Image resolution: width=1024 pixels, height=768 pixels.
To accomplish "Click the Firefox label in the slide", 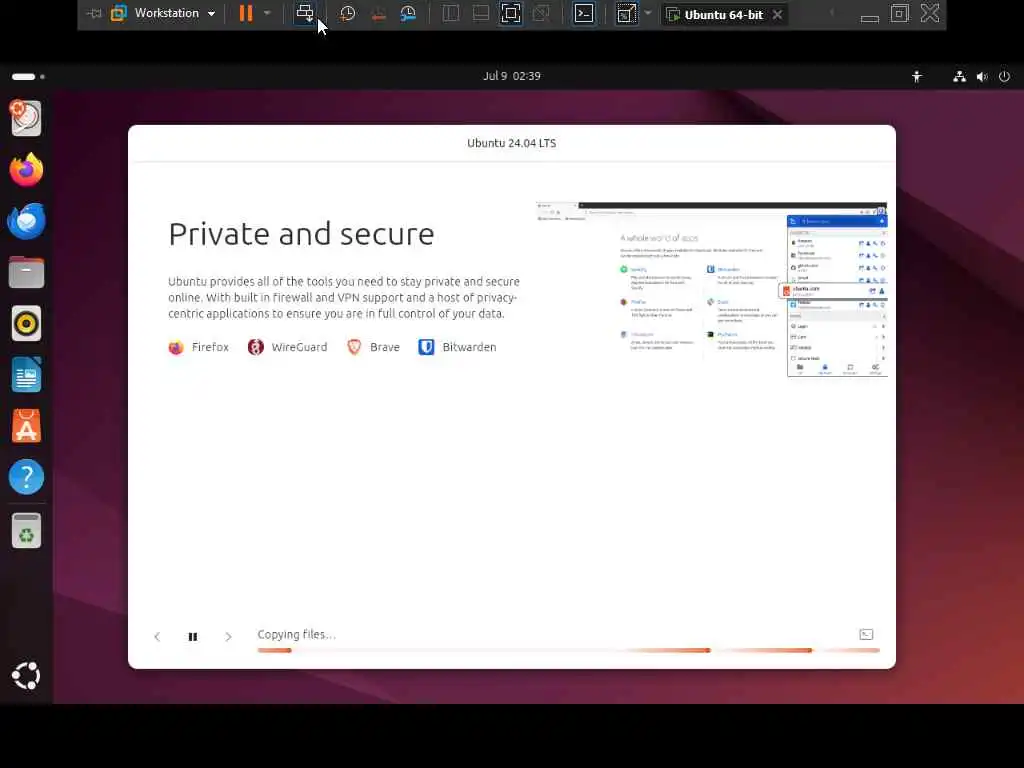I will pos(210,347).
